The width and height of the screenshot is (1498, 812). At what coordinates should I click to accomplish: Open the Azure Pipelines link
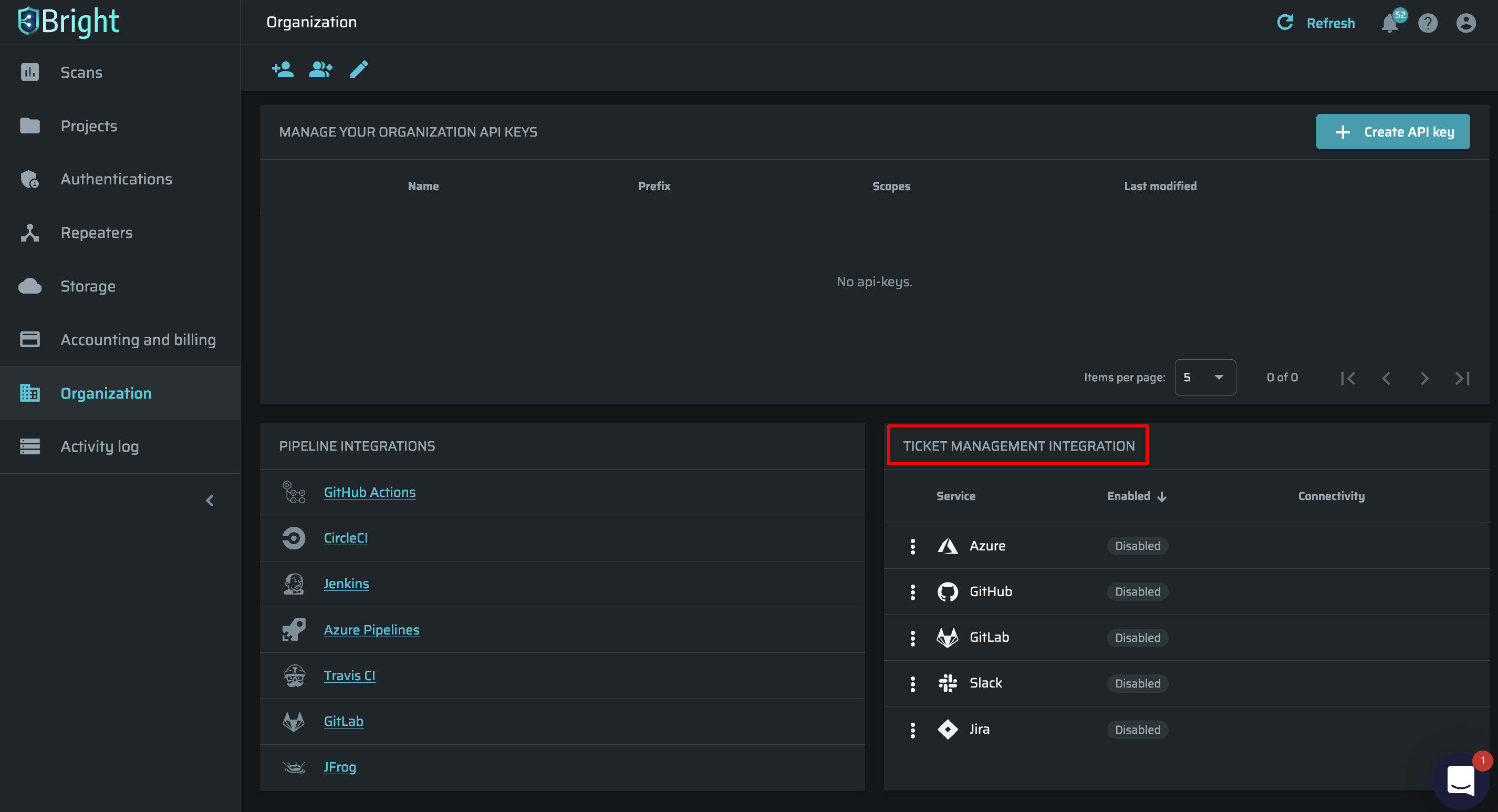(371, 630)
